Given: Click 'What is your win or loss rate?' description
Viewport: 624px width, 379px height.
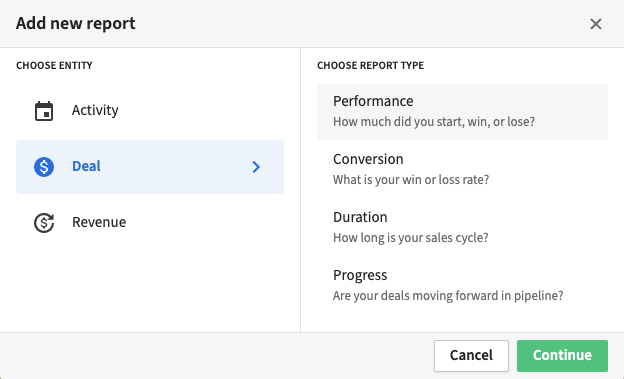Looking at the screenshot, I should tap(411, 180).
